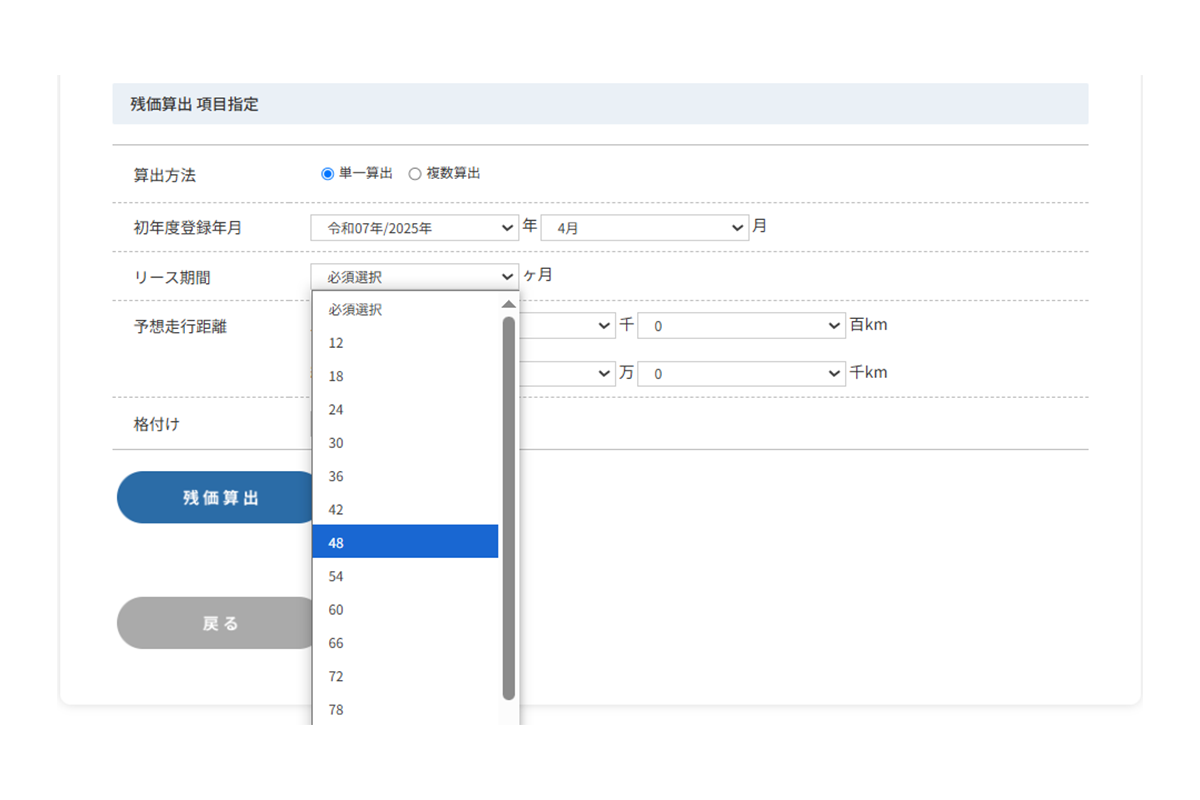The image size is (1200, 800).
Task: Open the dropdown before the 万 label
Action: pyautogui.click(x=566, y=373)
